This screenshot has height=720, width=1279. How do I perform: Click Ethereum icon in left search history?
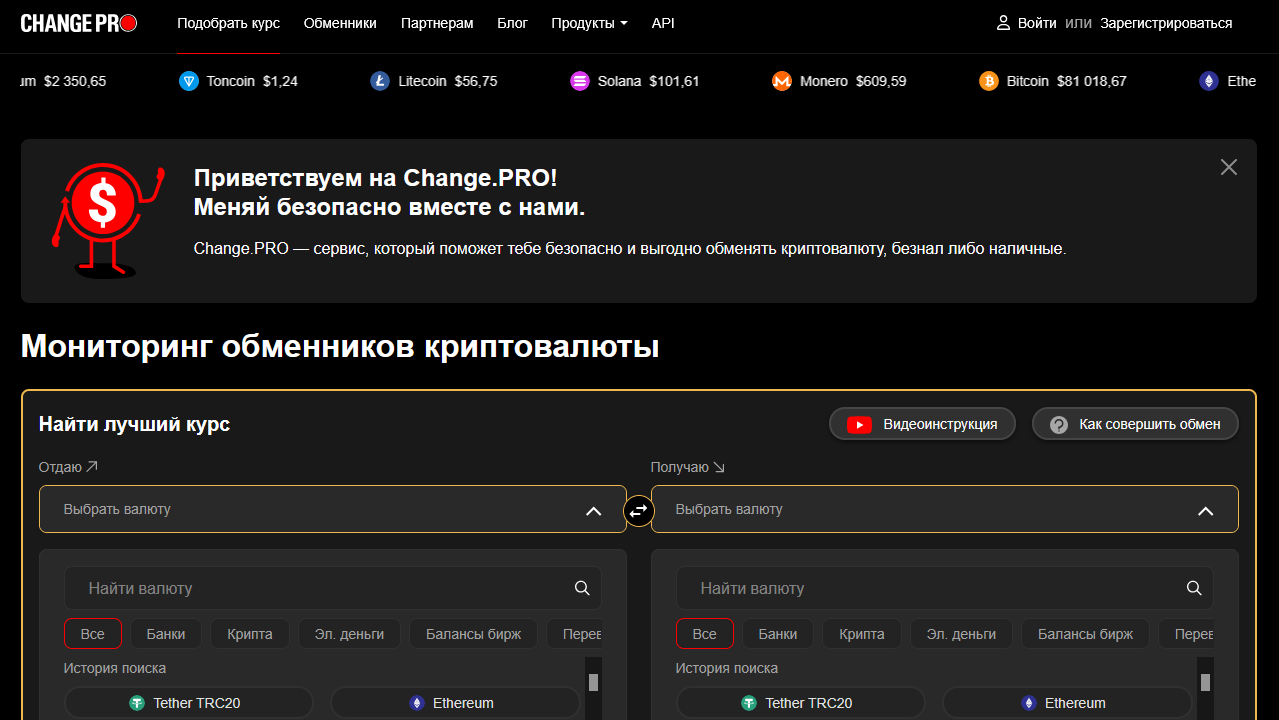tap(417, 703)
